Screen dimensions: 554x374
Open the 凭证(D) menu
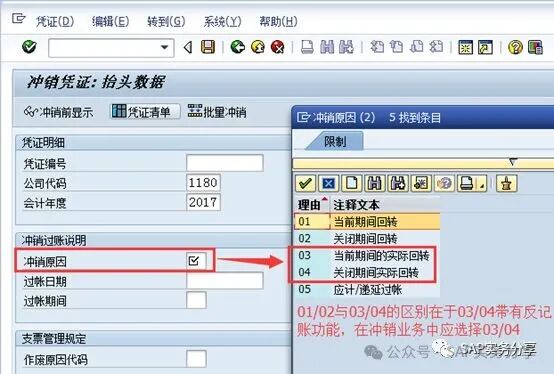click(55, 22)
